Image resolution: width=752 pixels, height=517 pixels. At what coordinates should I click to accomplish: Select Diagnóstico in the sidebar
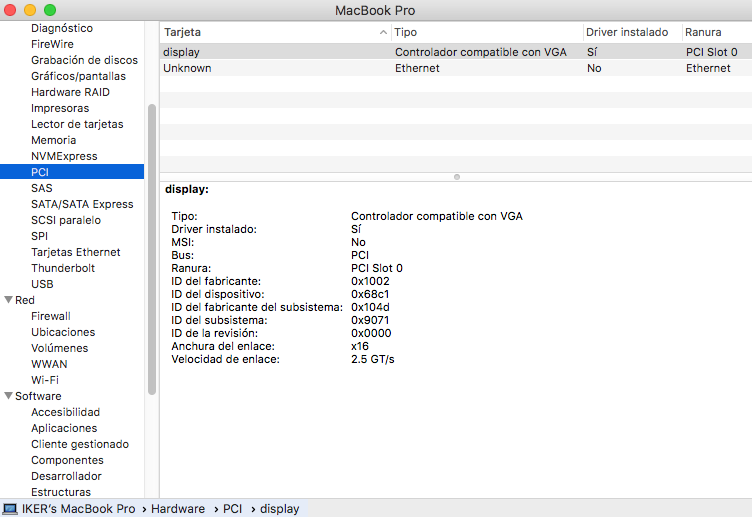click(62, 28)
